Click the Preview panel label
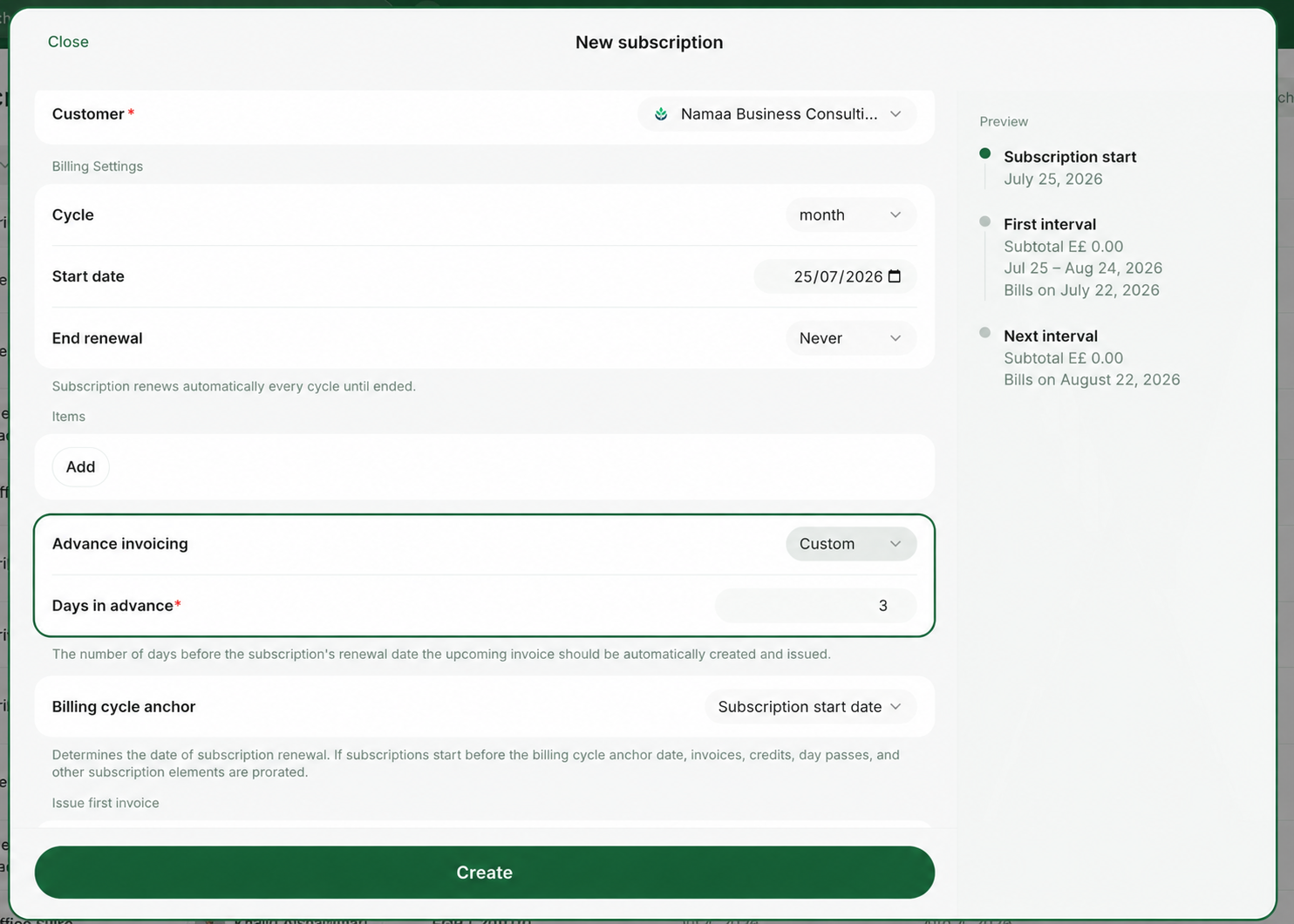The width and height of the screenshot is (1294, 924). click(1004, 122)
